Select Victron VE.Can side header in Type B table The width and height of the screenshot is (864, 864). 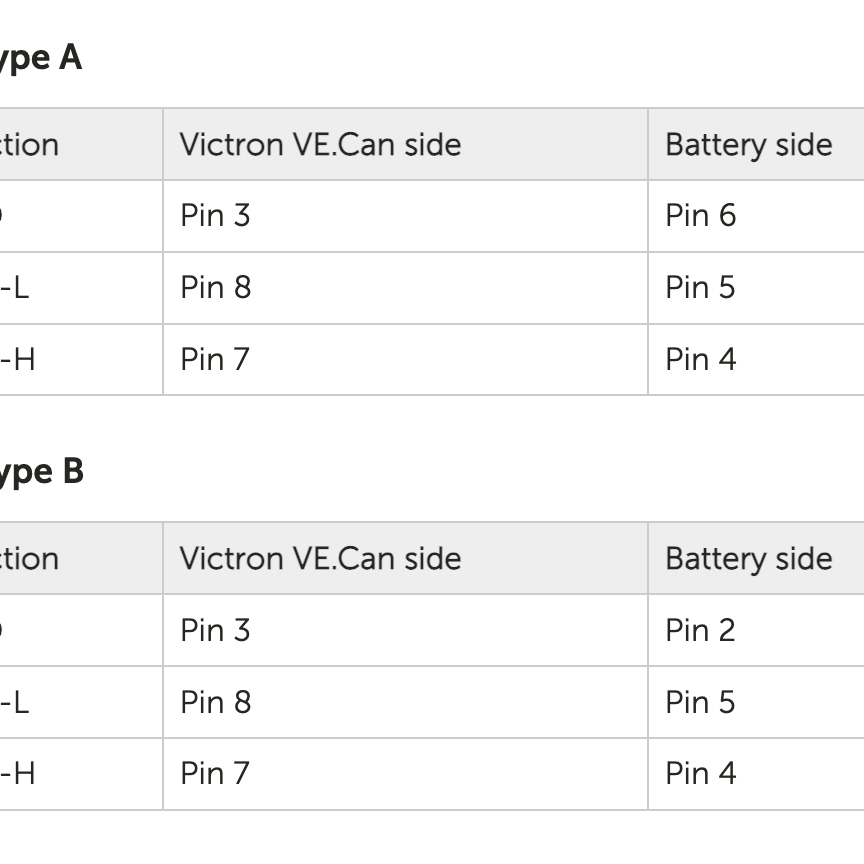click(320, 558)
